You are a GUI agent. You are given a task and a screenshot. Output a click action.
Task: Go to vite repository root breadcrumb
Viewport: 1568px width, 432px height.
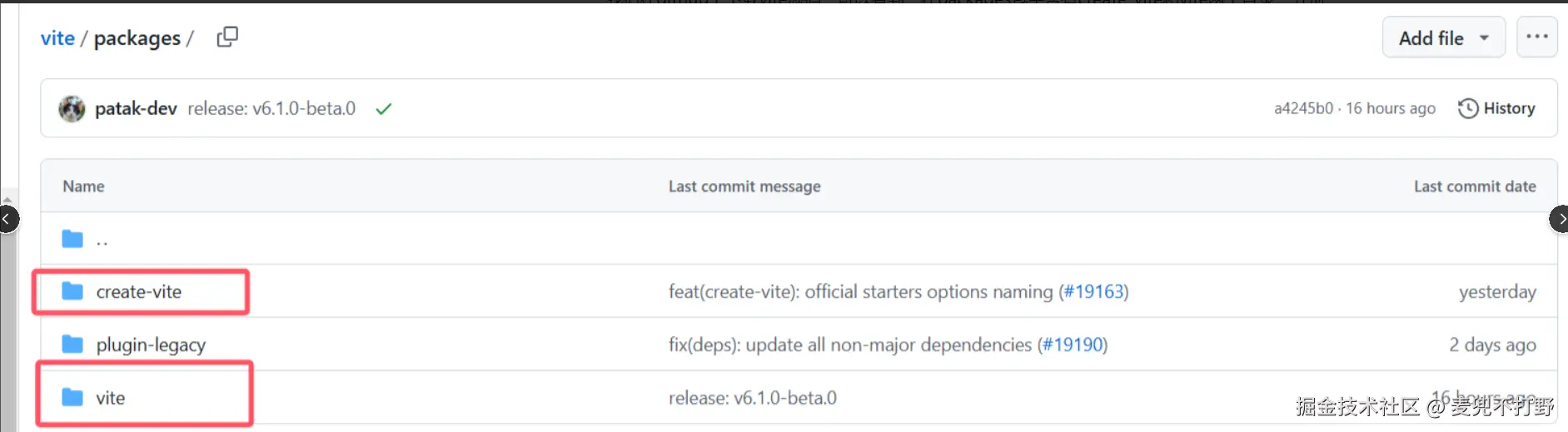tap(57, 38)
